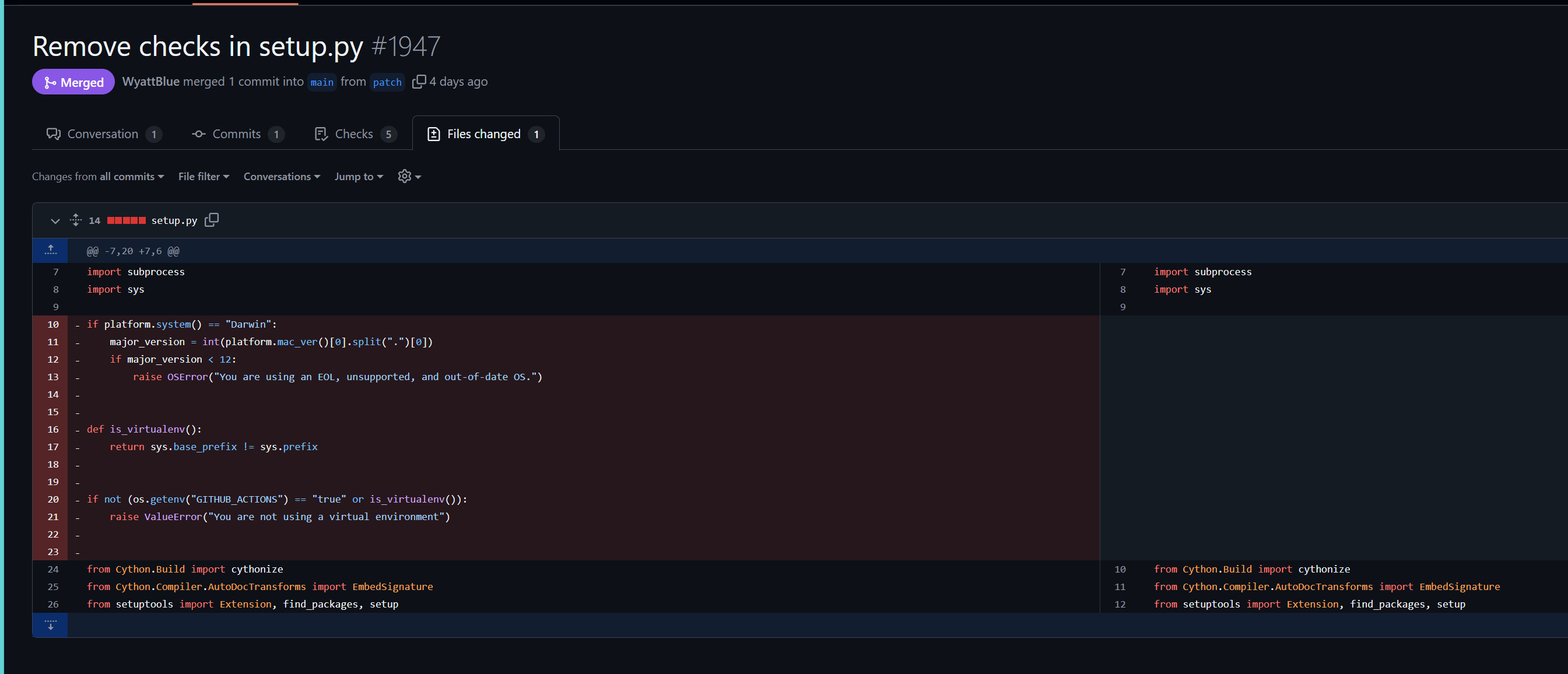Image resolution: width=1568 pixels, height=674 pixels.
Task: Open the patch branch link
Action: pos(387,82)
